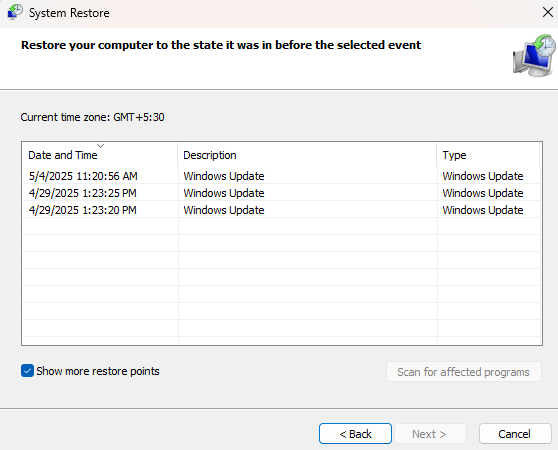Image resolution: width=558 pixels, height=450 pixels.
Task: Click the Next button
Action: (x=430, y=434)
